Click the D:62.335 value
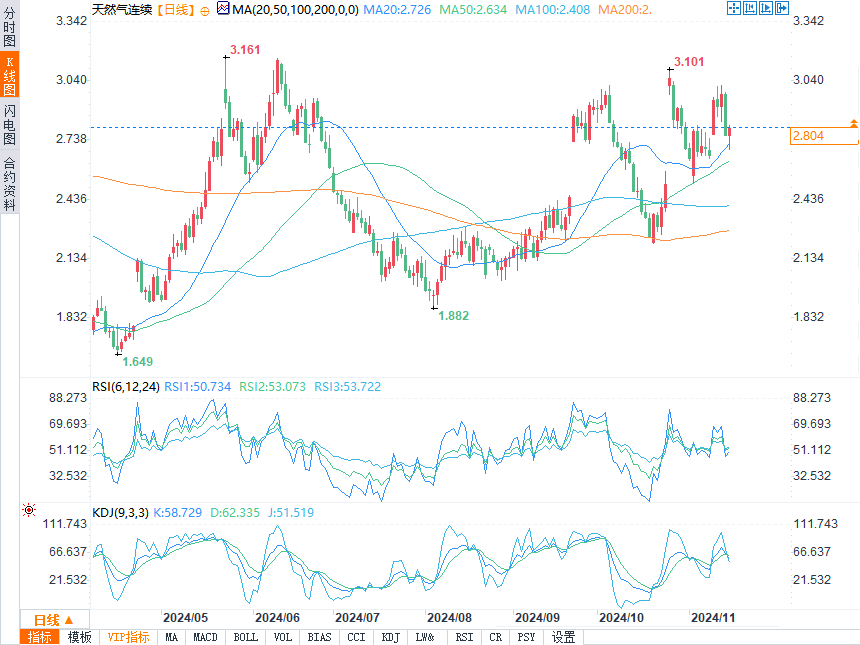The width and height of the screenshot is (860, 645). pyautogui.click(x=235, y=513)
